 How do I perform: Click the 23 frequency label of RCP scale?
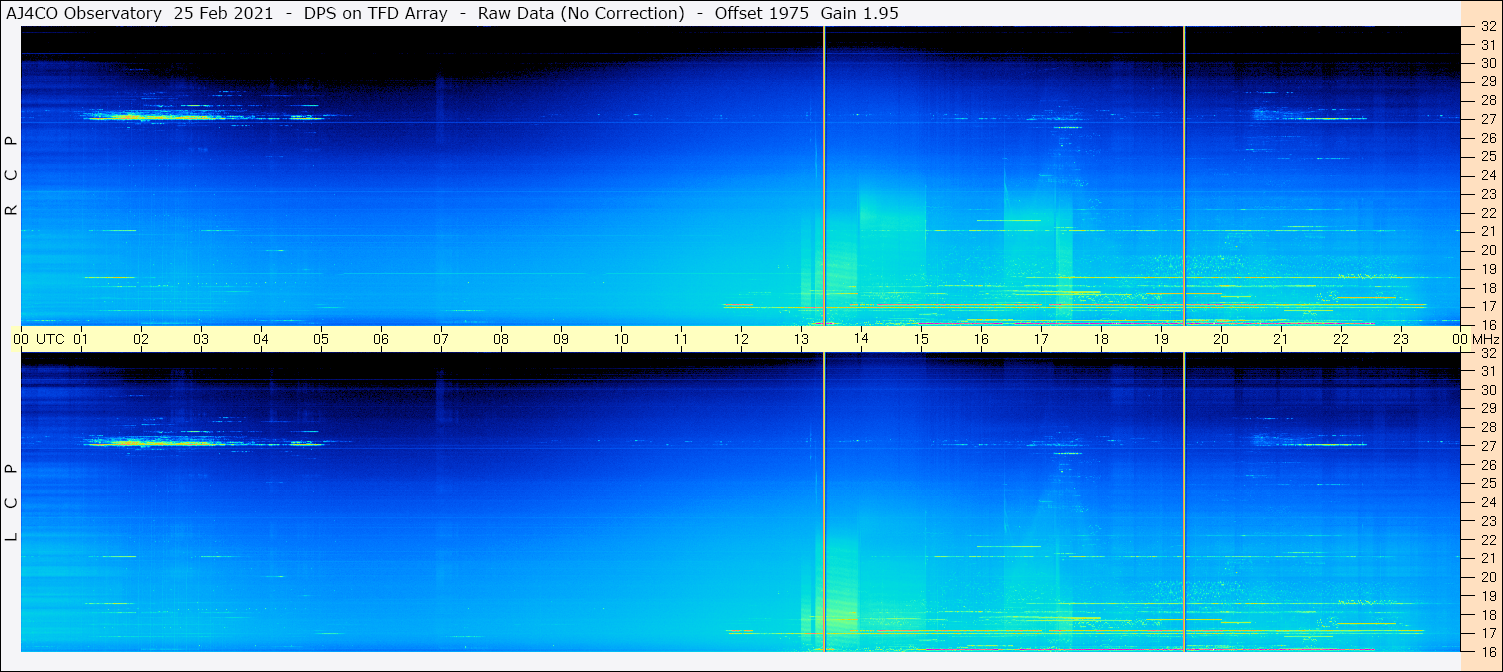click(1488, 194)
